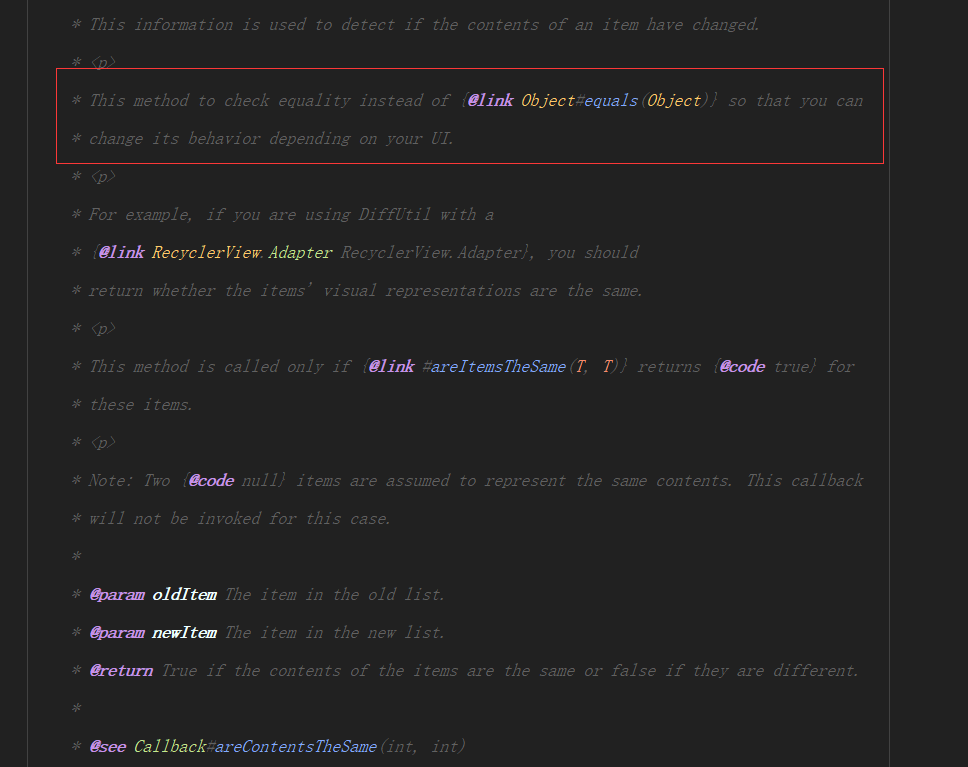The height and width of the screenshot is (767, 968).
Task: Click the '@link' tag before RecyclerView.Adapter
Action: point(122,253)
